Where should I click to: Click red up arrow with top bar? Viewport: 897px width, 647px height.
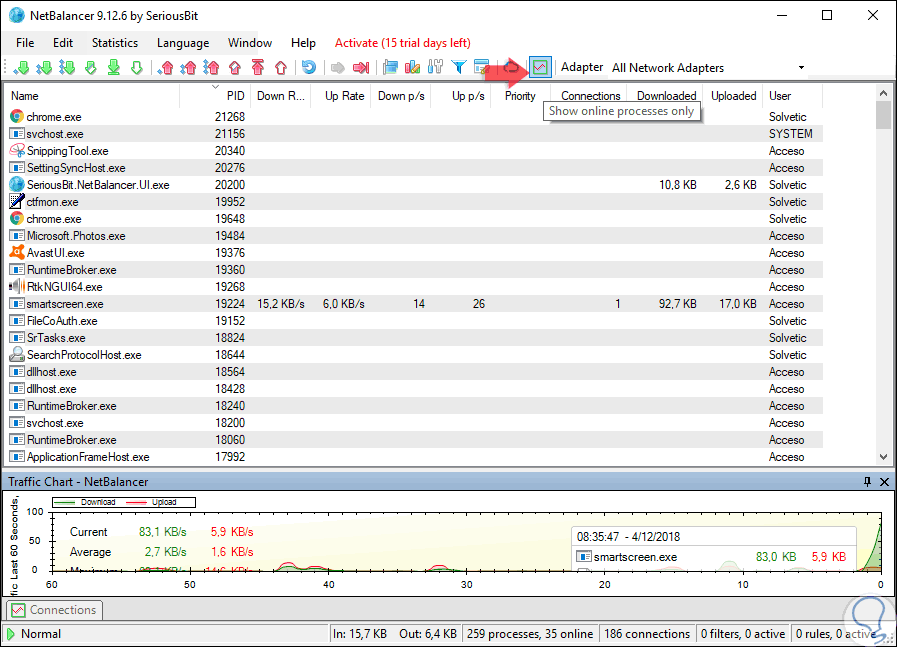pos(257,68)
